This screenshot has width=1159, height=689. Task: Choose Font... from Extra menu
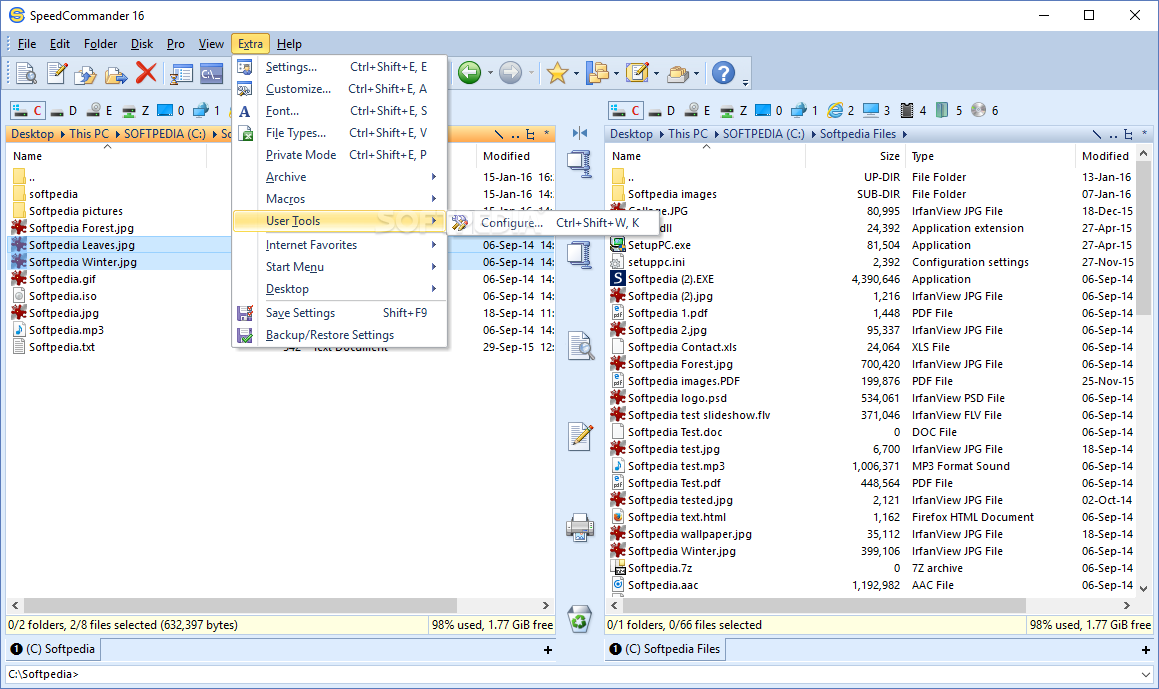pyautogui.click(x=340, y=111)
